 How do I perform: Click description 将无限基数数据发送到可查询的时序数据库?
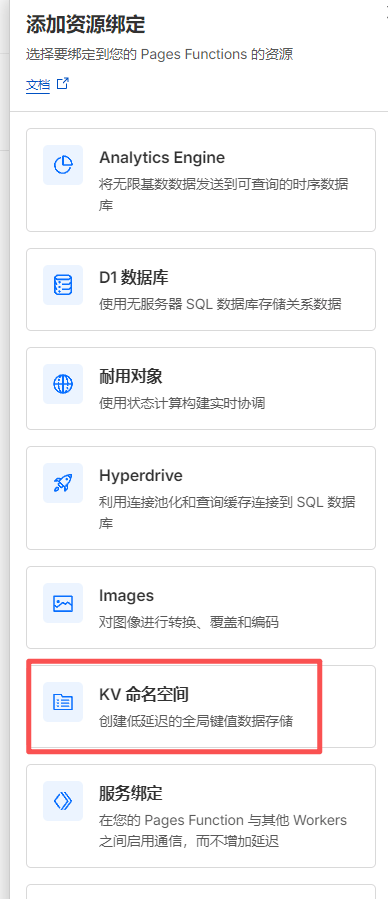[223, 194]
